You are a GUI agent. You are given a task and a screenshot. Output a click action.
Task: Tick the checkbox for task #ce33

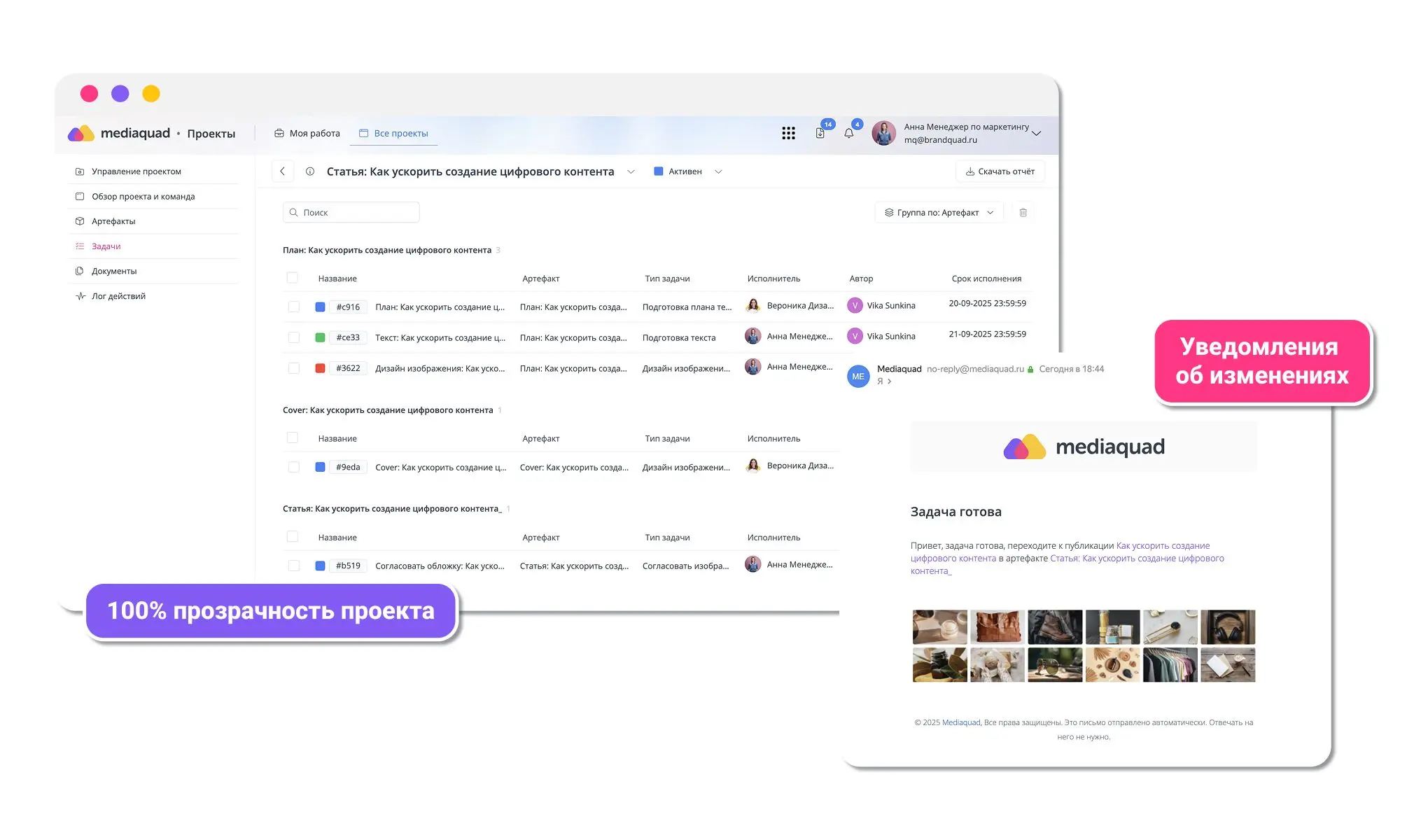click(294, 337)
